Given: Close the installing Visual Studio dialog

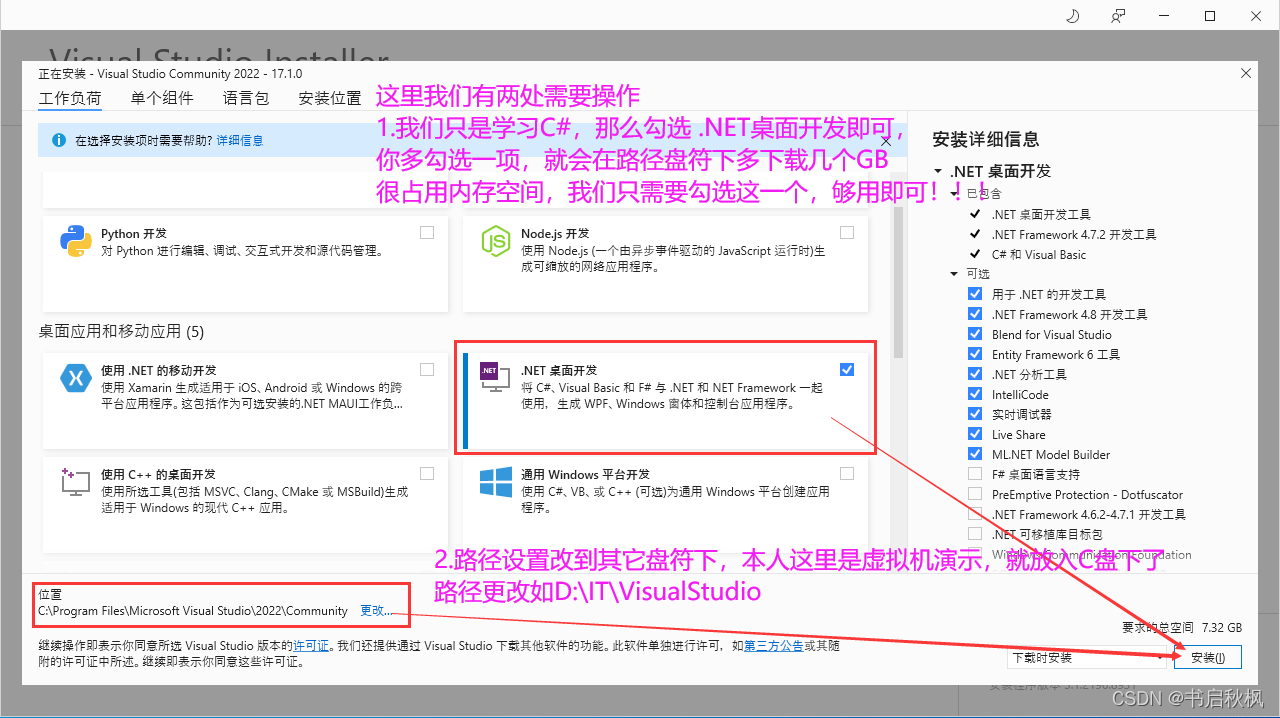Looking at the screenshot, I should (x=1245, y=73).
